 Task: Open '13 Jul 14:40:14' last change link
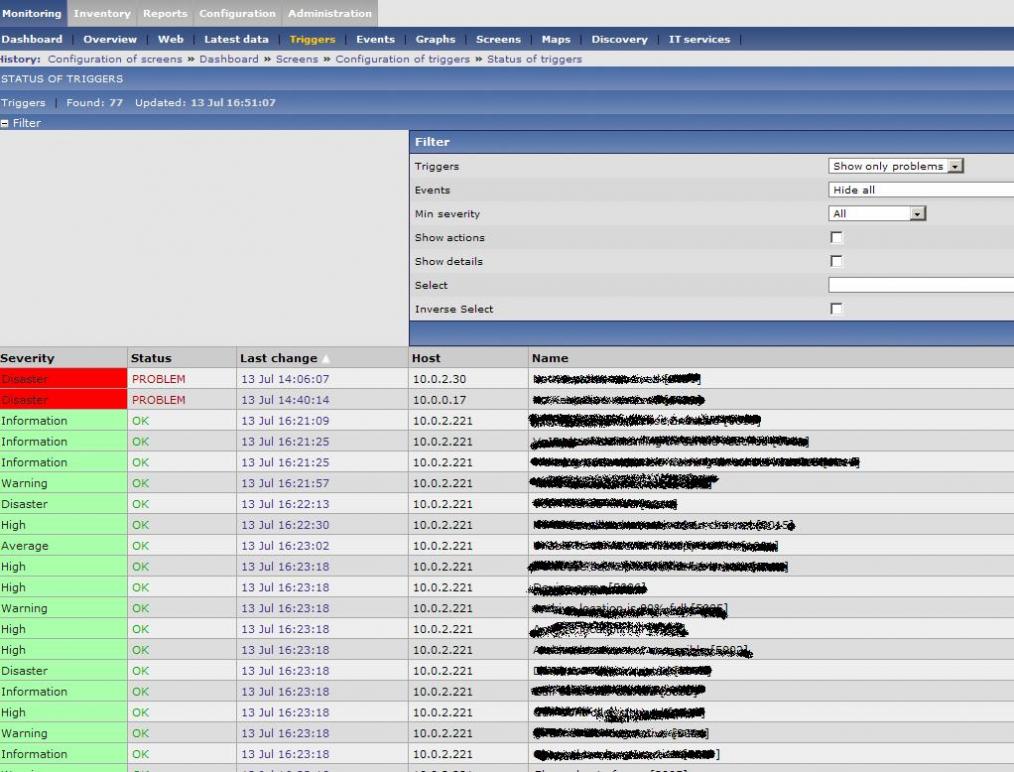[285, 400]
